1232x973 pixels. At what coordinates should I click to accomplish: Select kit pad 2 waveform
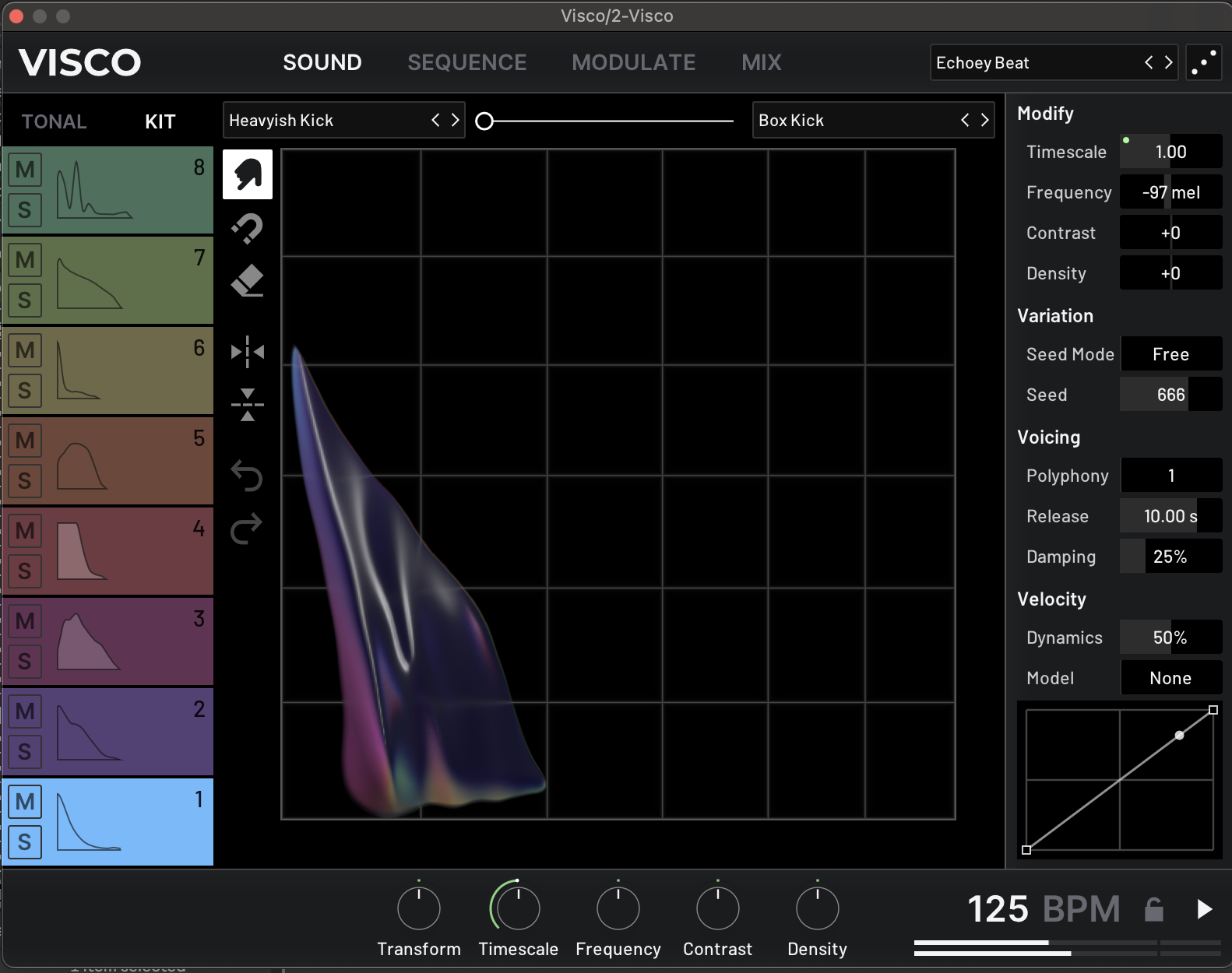(x=90, y=733)
